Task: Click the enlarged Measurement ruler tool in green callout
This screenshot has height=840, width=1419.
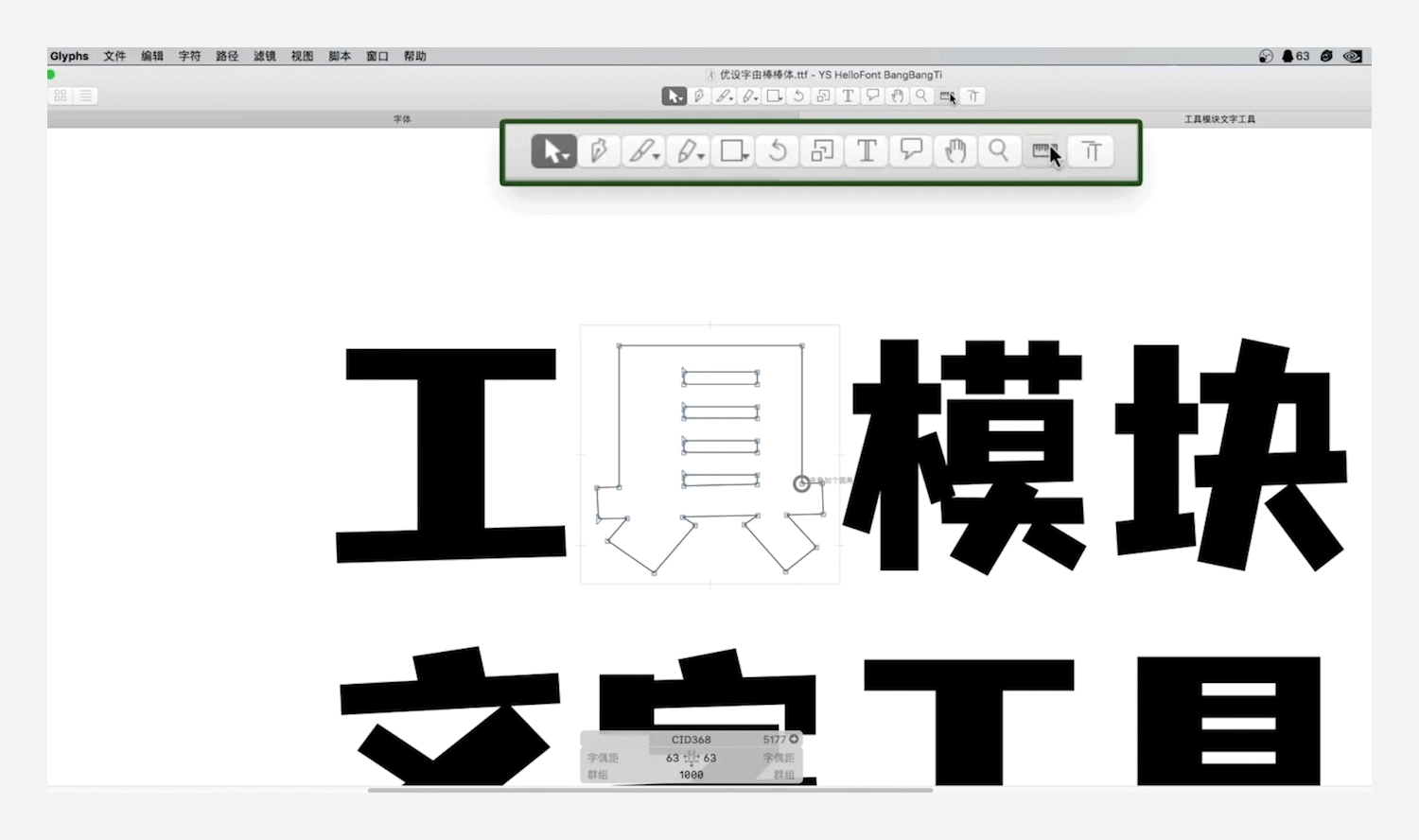Action: [1044, 151]
